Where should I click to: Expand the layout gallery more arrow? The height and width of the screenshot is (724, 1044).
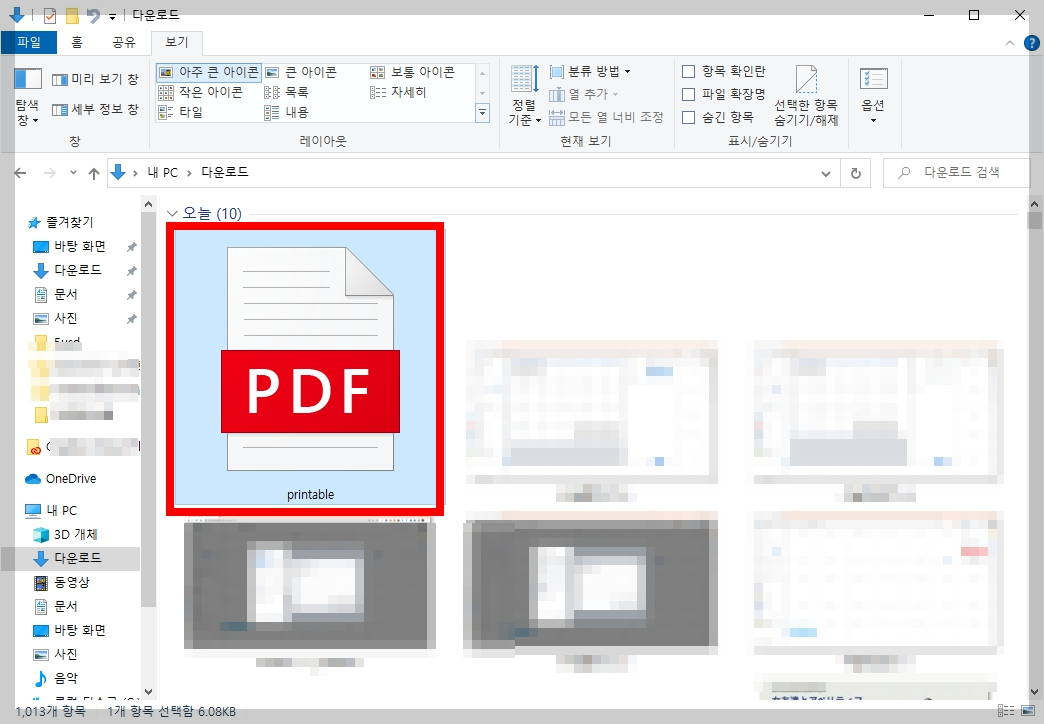tap(483, 113)
